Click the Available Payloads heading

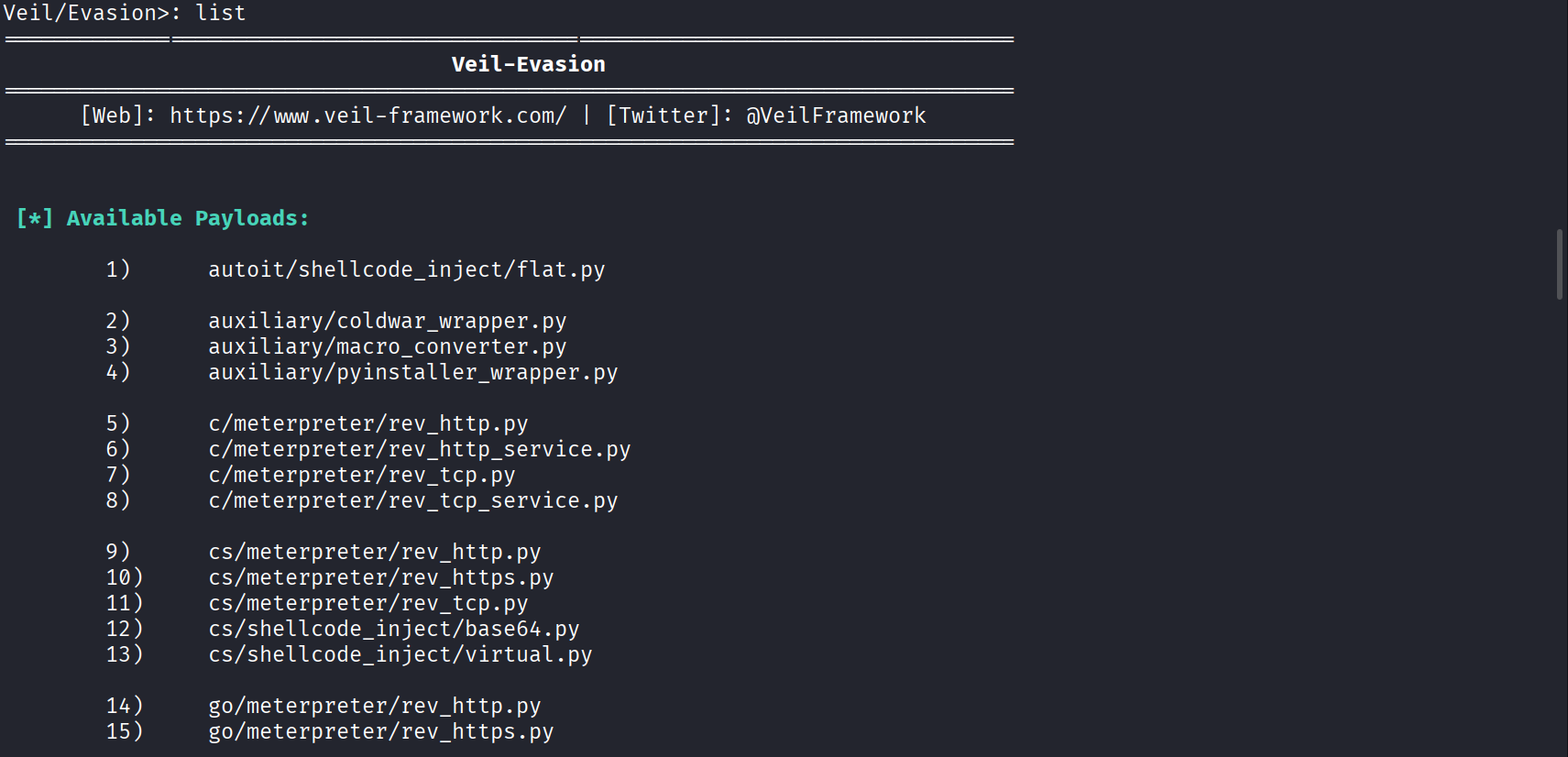(162, 218)
